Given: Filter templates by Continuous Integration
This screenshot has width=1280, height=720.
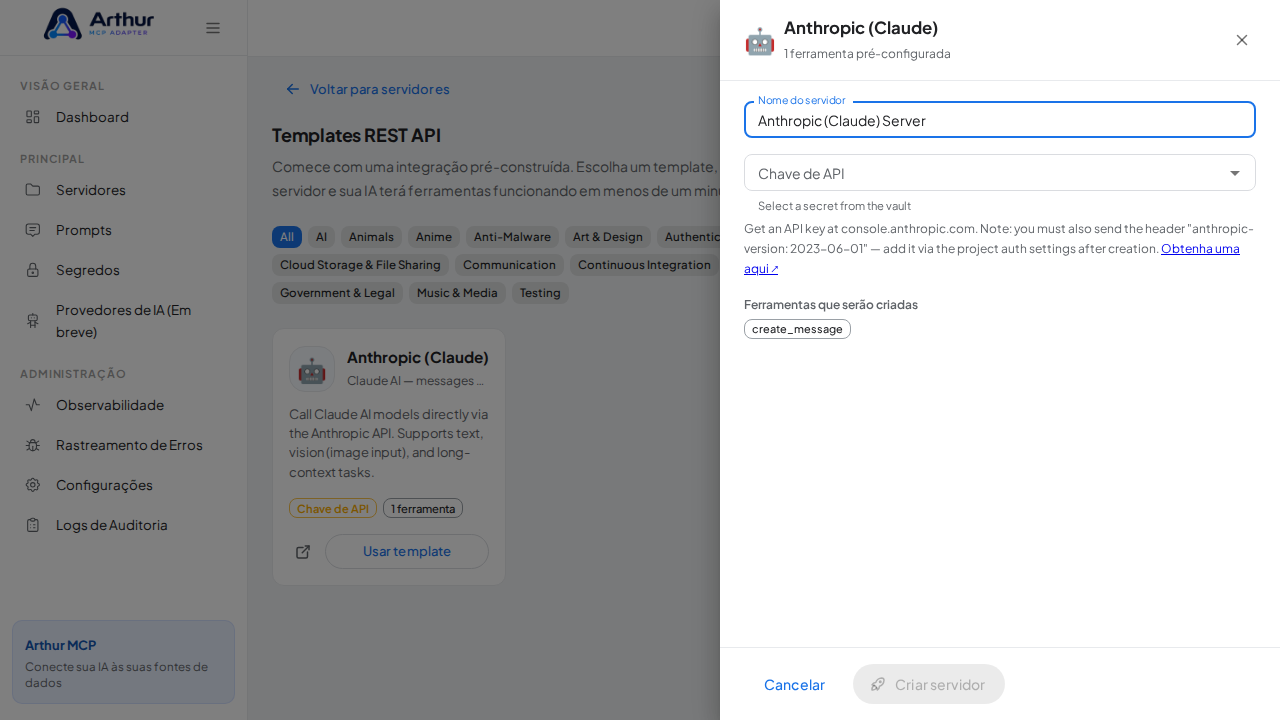Looking at the screenshot, I should (644, 265).
